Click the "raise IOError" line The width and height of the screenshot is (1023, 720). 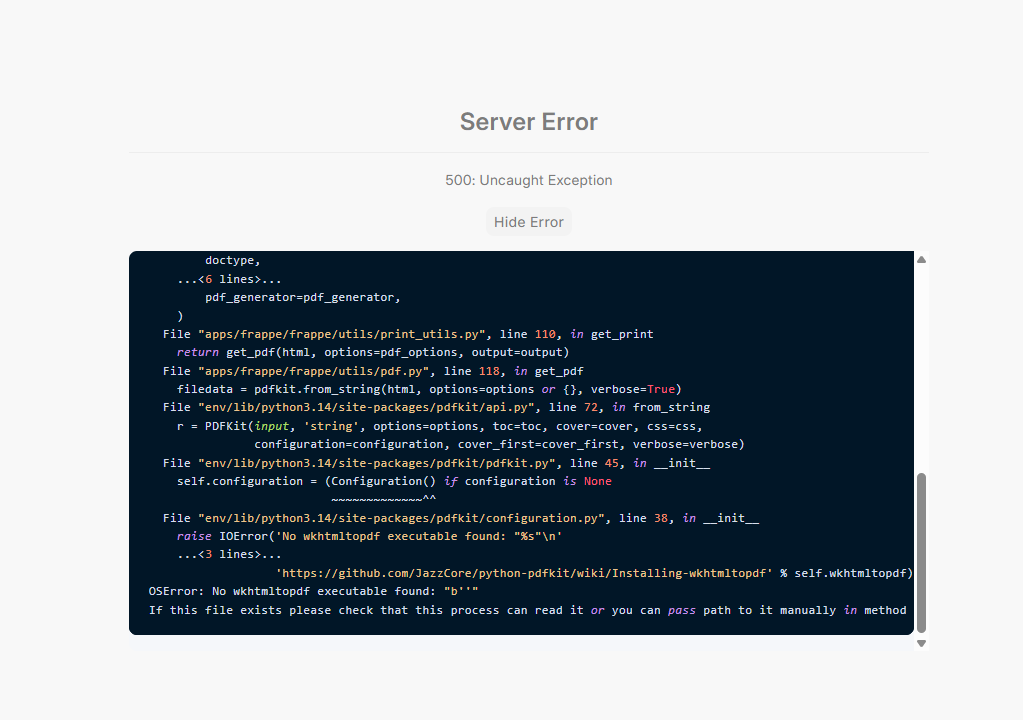coord(369,536)
